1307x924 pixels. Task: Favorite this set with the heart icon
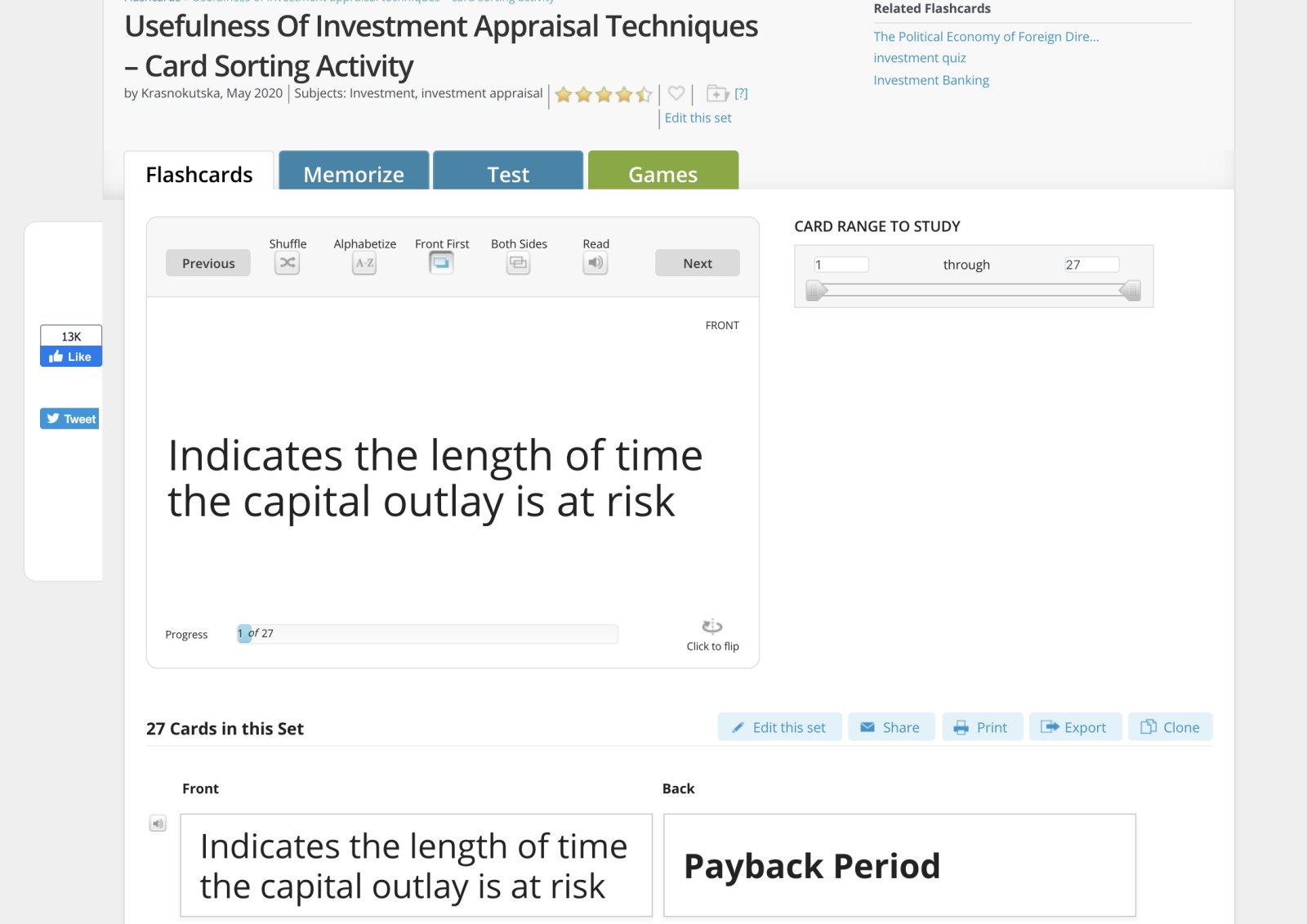pos(676,93)
